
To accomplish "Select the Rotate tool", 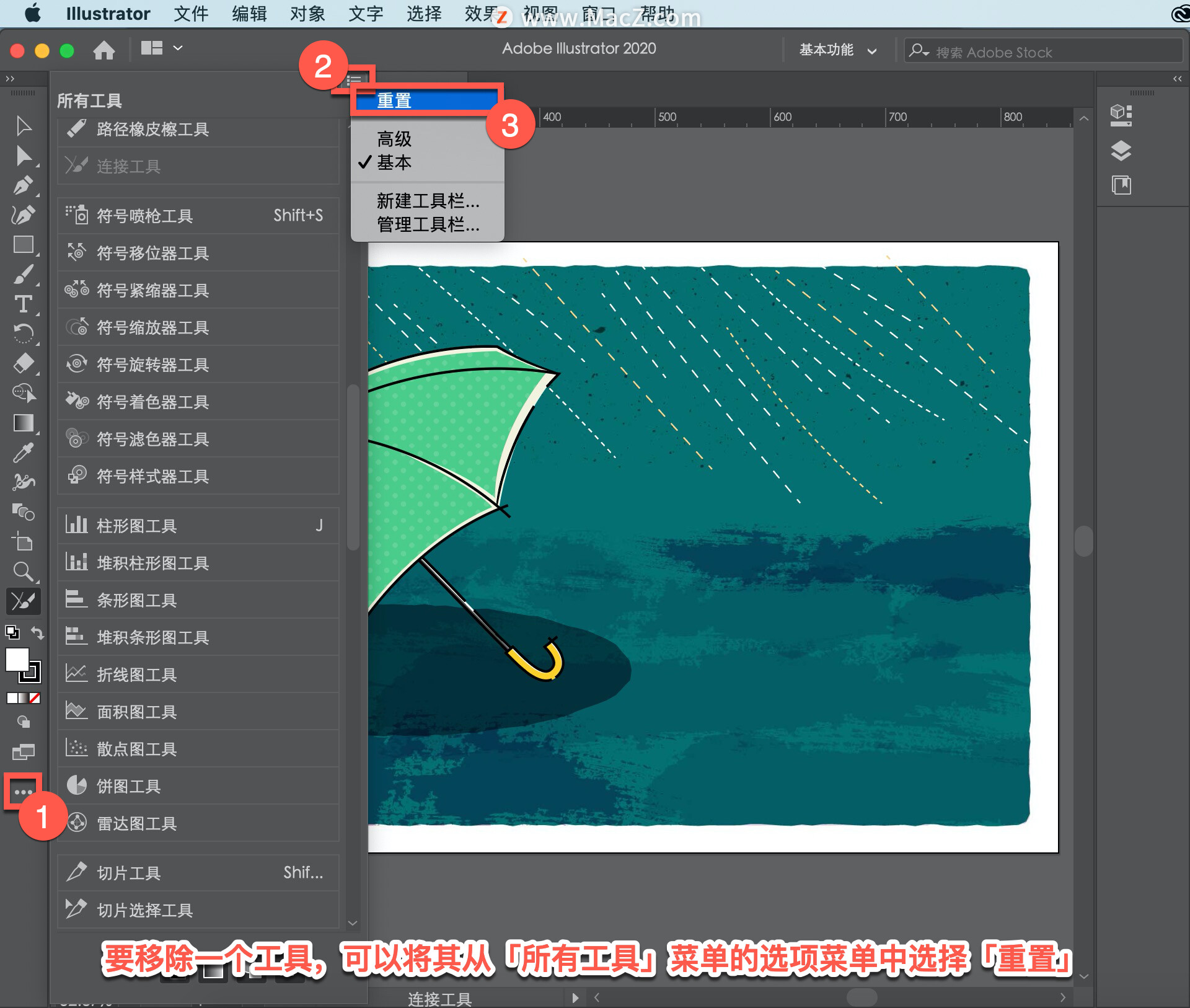I will (24, 334).
